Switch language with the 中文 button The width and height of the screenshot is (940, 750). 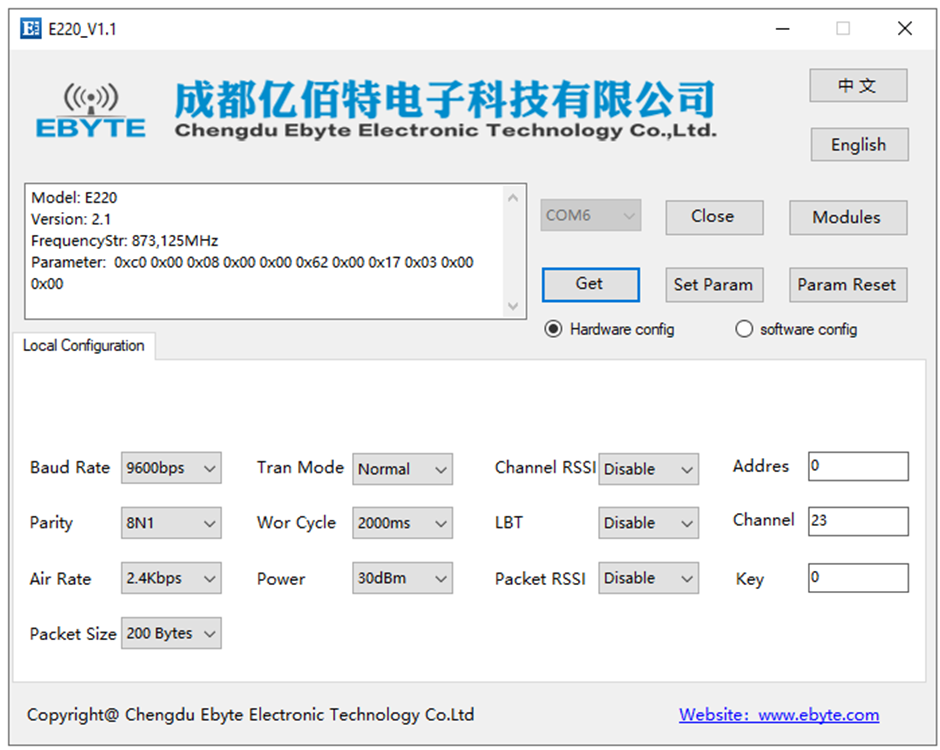coord(858,86)
